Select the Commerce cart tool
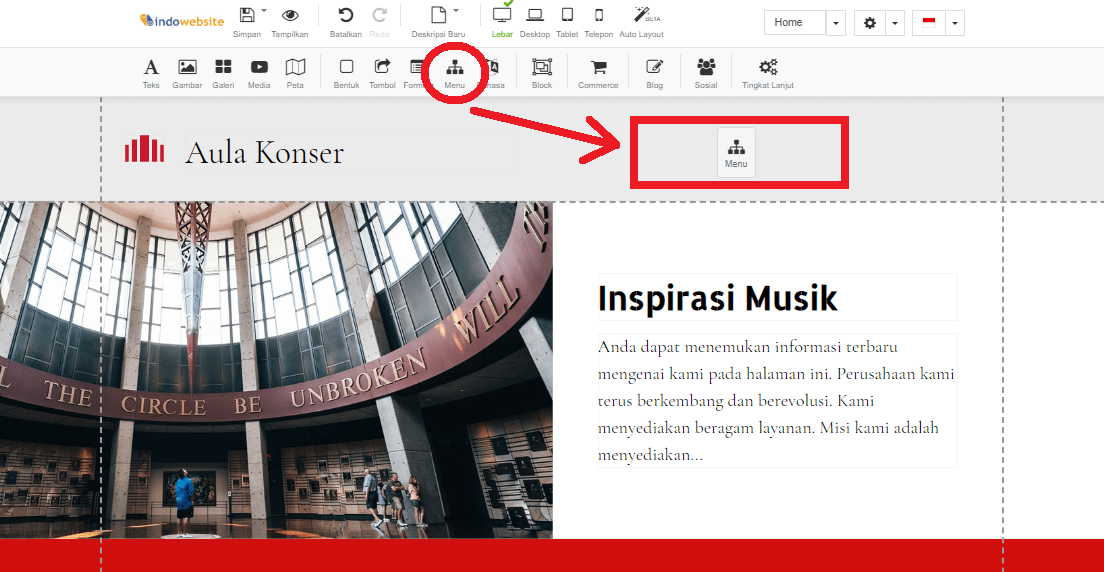 pyautogui.click(x=598, y=73)
